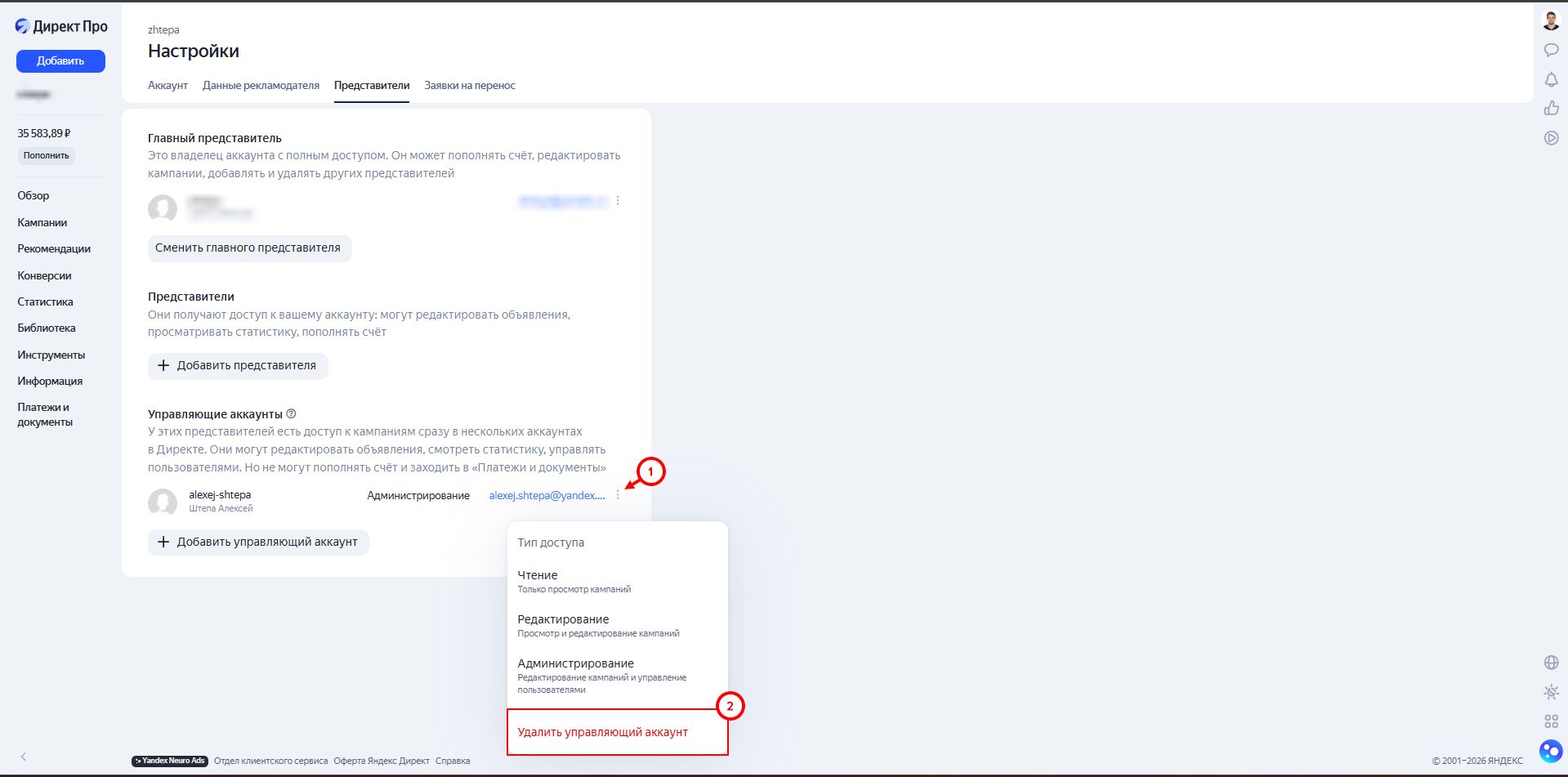The image size is (1568, 777).
Task: Click help icon next to Управляющие аккаунты
Action: pyautogui.click(x=292, y=413)
